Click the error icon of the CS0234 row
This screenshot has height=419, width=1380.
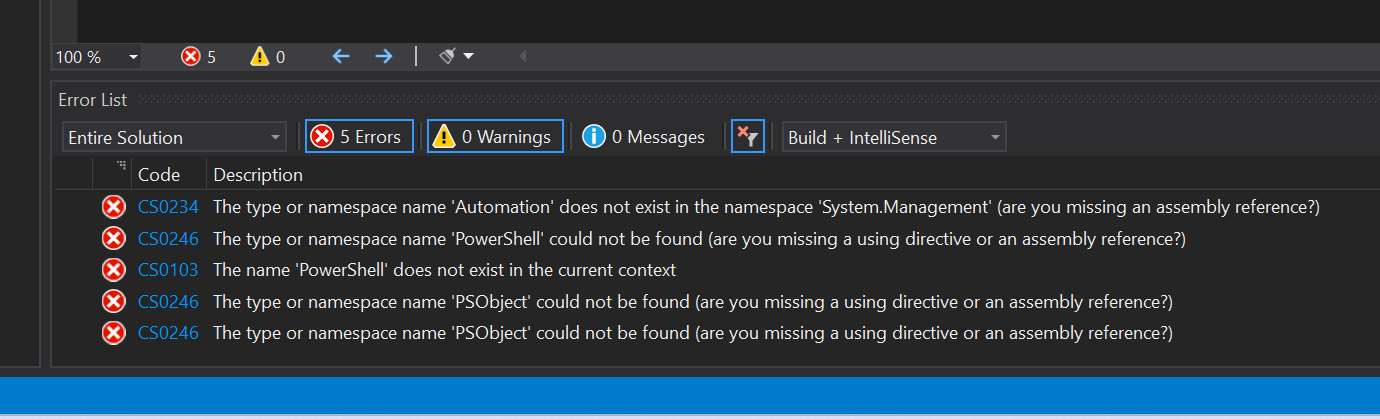114,207
